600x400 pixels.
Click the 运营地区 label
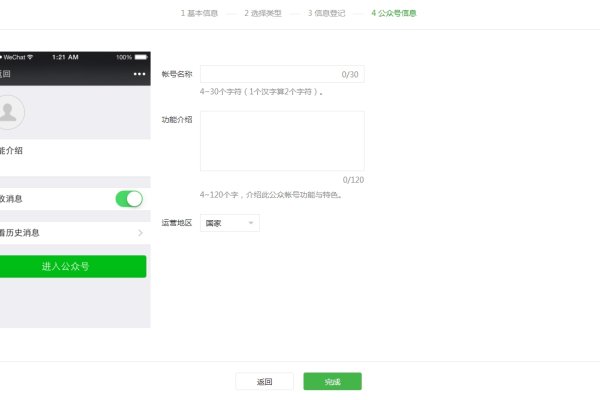177,223
